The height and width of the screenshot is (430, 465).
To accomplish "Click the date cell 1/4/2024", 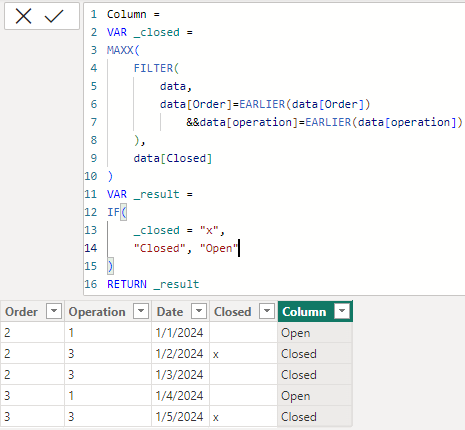I will pos(179,396).
